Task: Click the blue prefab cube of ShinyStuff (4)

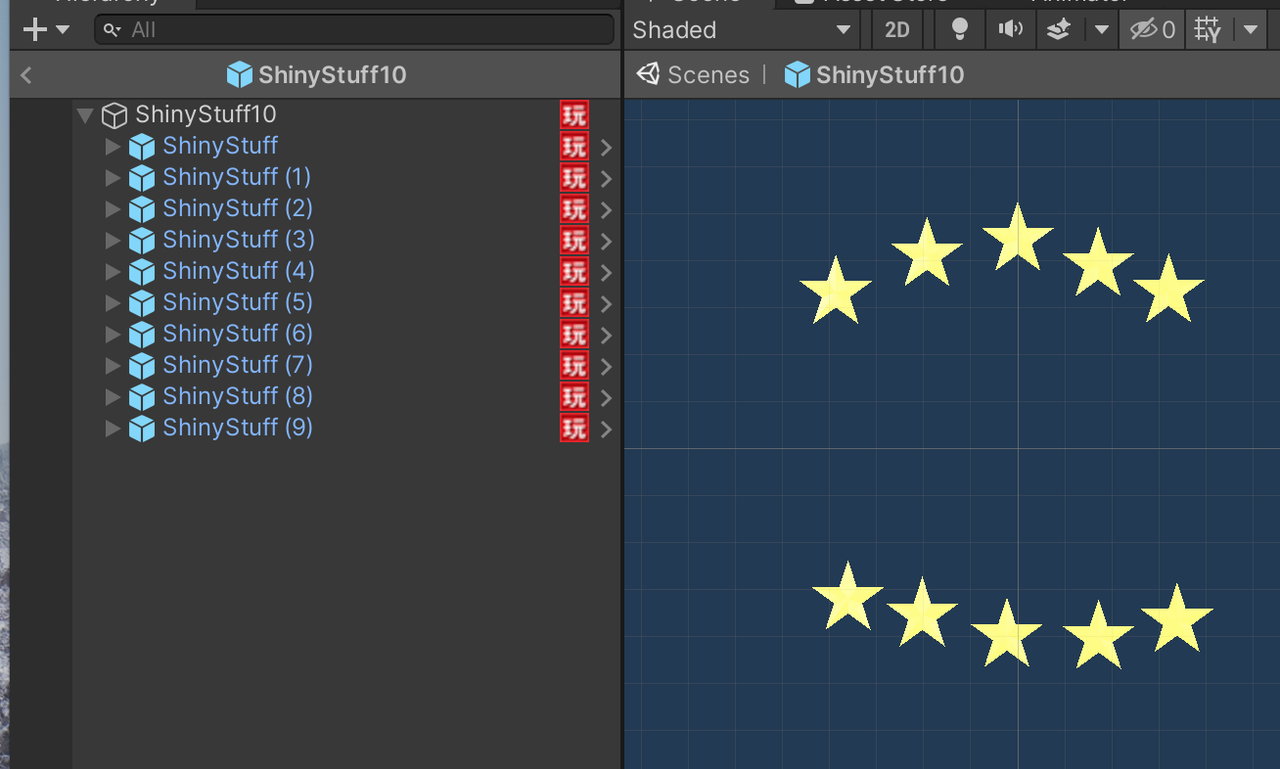Action: click(142, 272)
